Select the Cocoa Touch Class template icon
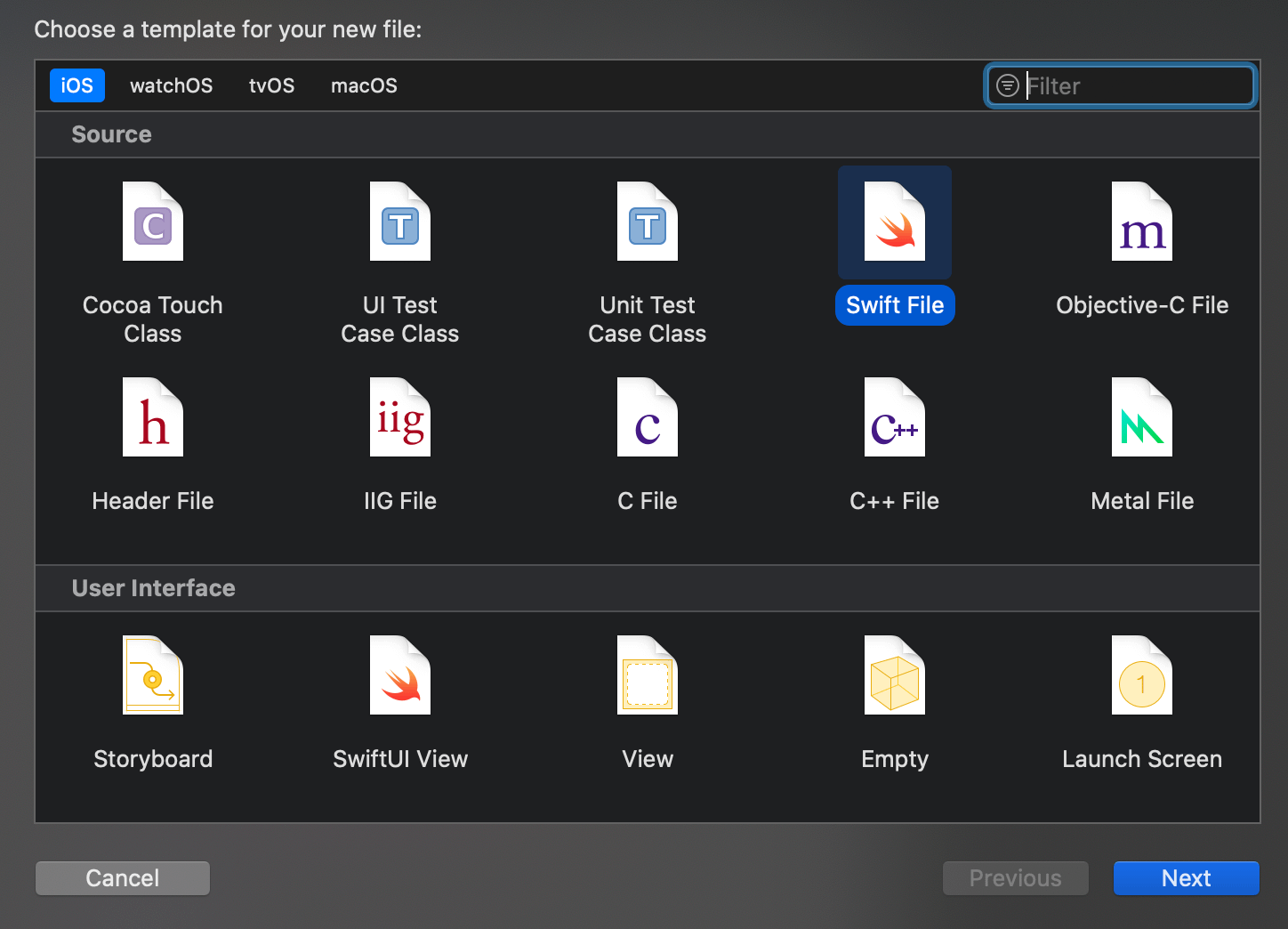1288x929 pixels. (x=153, y=222)
